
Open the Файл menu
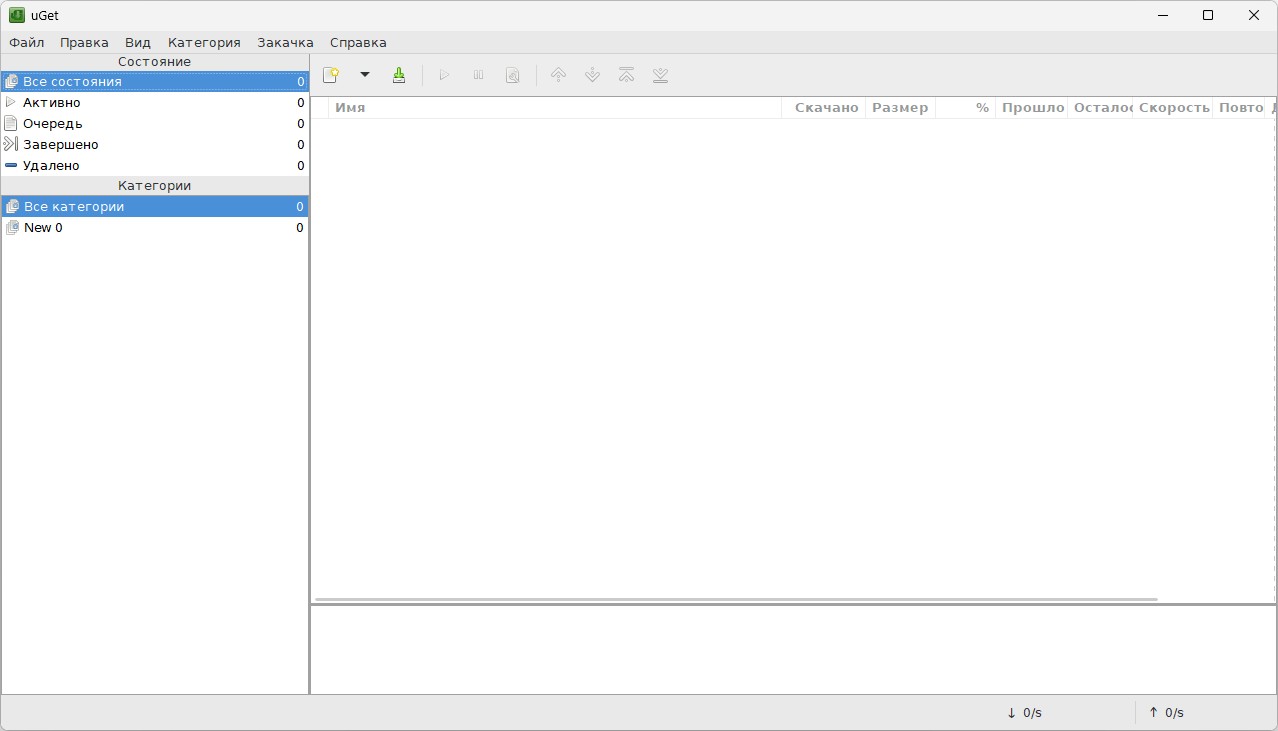pyautogui.click(x=27, y=43)
